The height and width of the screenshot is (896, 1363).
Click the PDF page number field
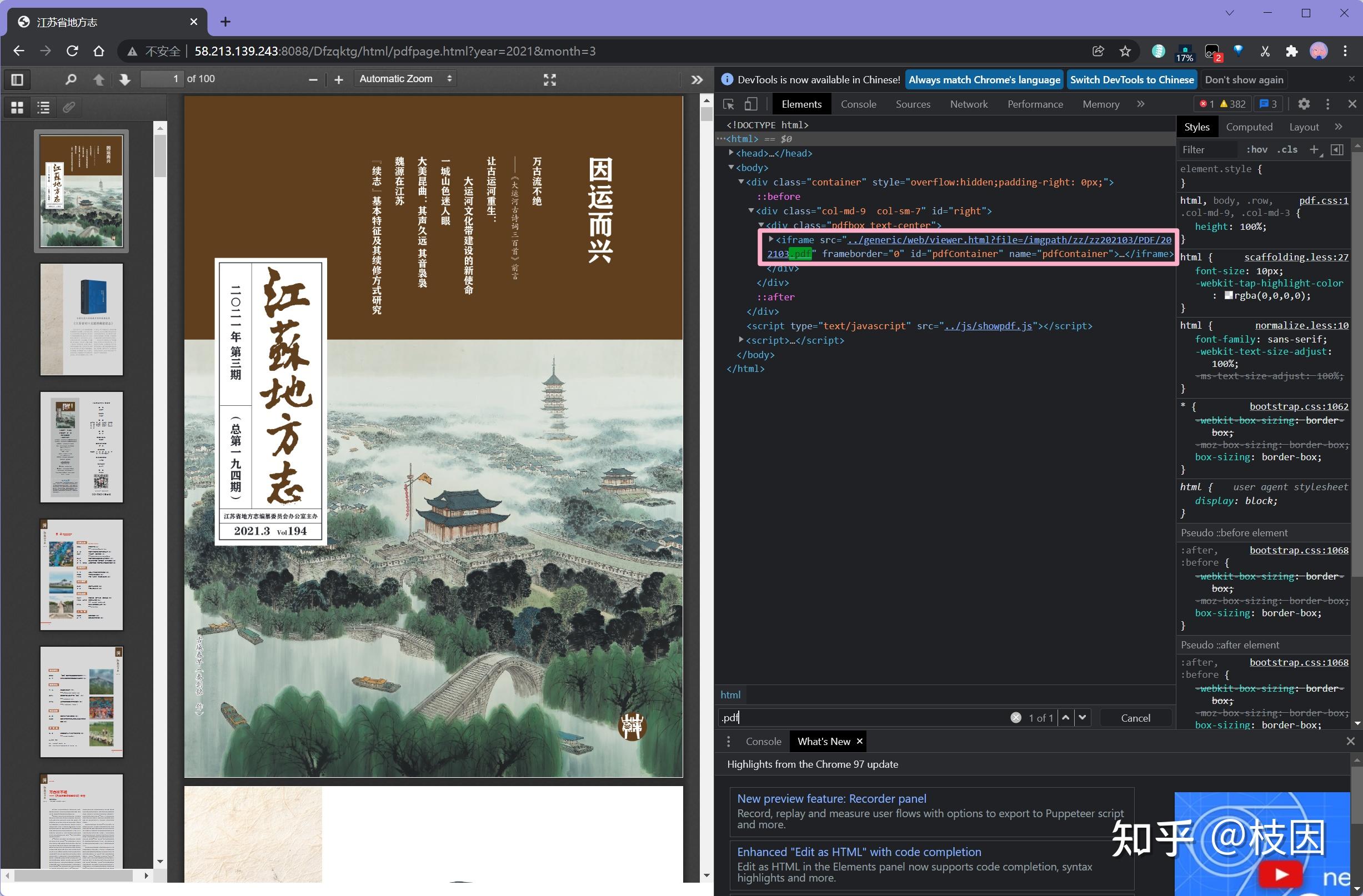[x=162, y=79]
